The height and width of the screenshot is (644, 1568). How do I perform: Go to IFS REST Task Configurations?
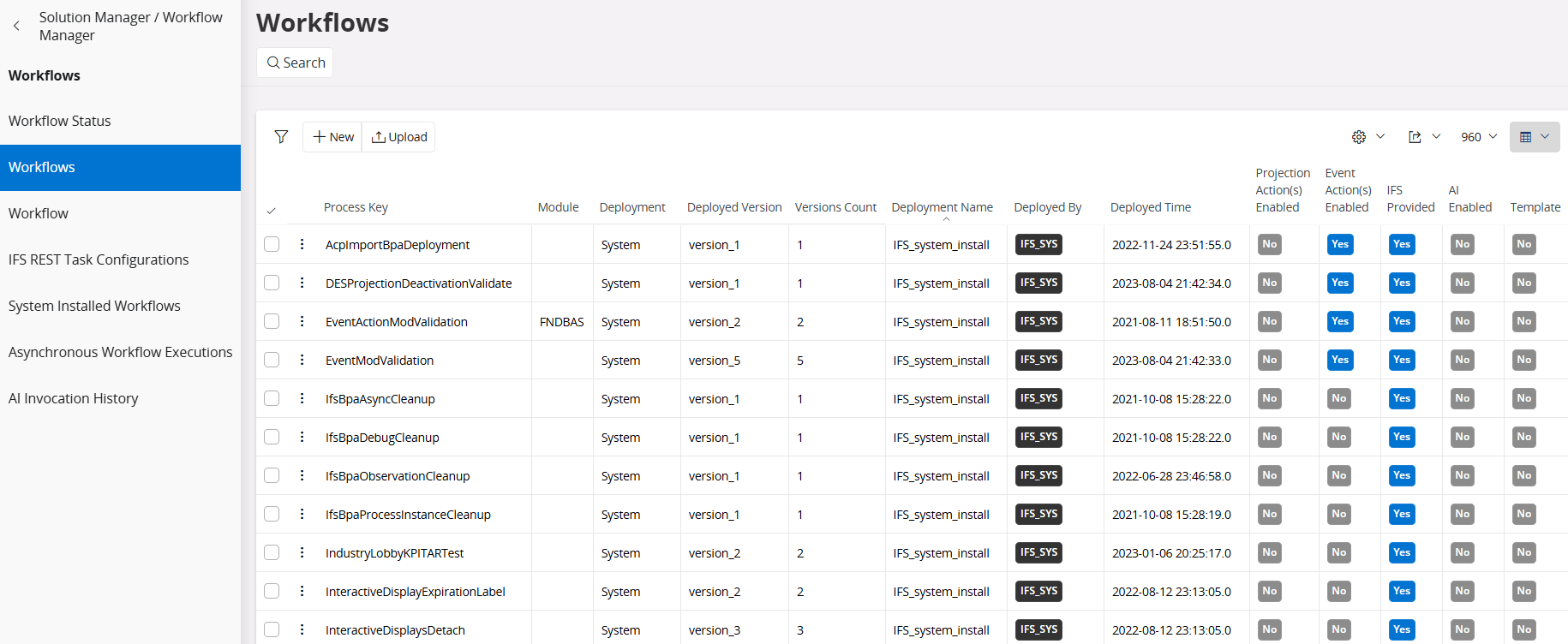pos(120,259)
